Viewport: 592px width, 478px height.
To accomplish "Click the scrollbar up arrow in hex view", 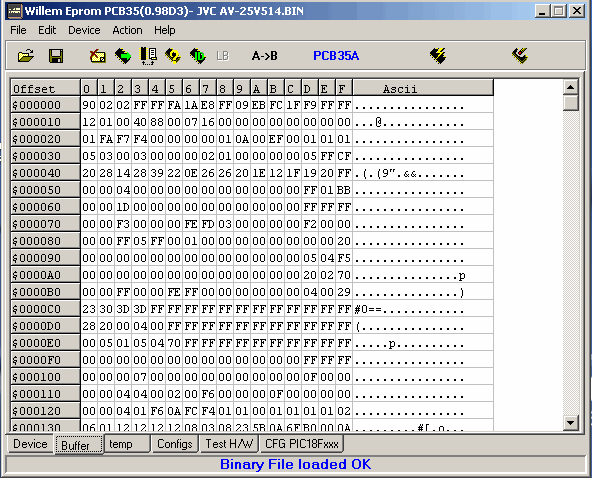I will click(570, 88).
